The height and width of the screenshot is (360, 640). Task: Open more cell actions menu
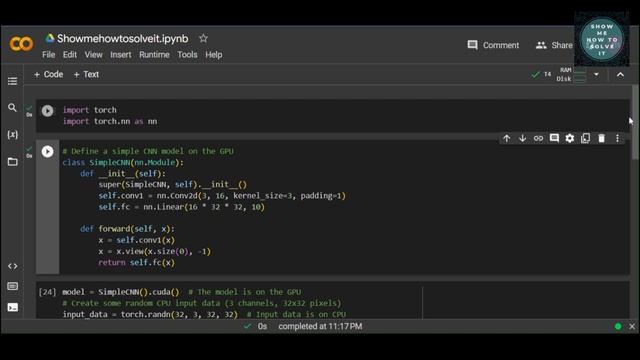pos(617,138)
